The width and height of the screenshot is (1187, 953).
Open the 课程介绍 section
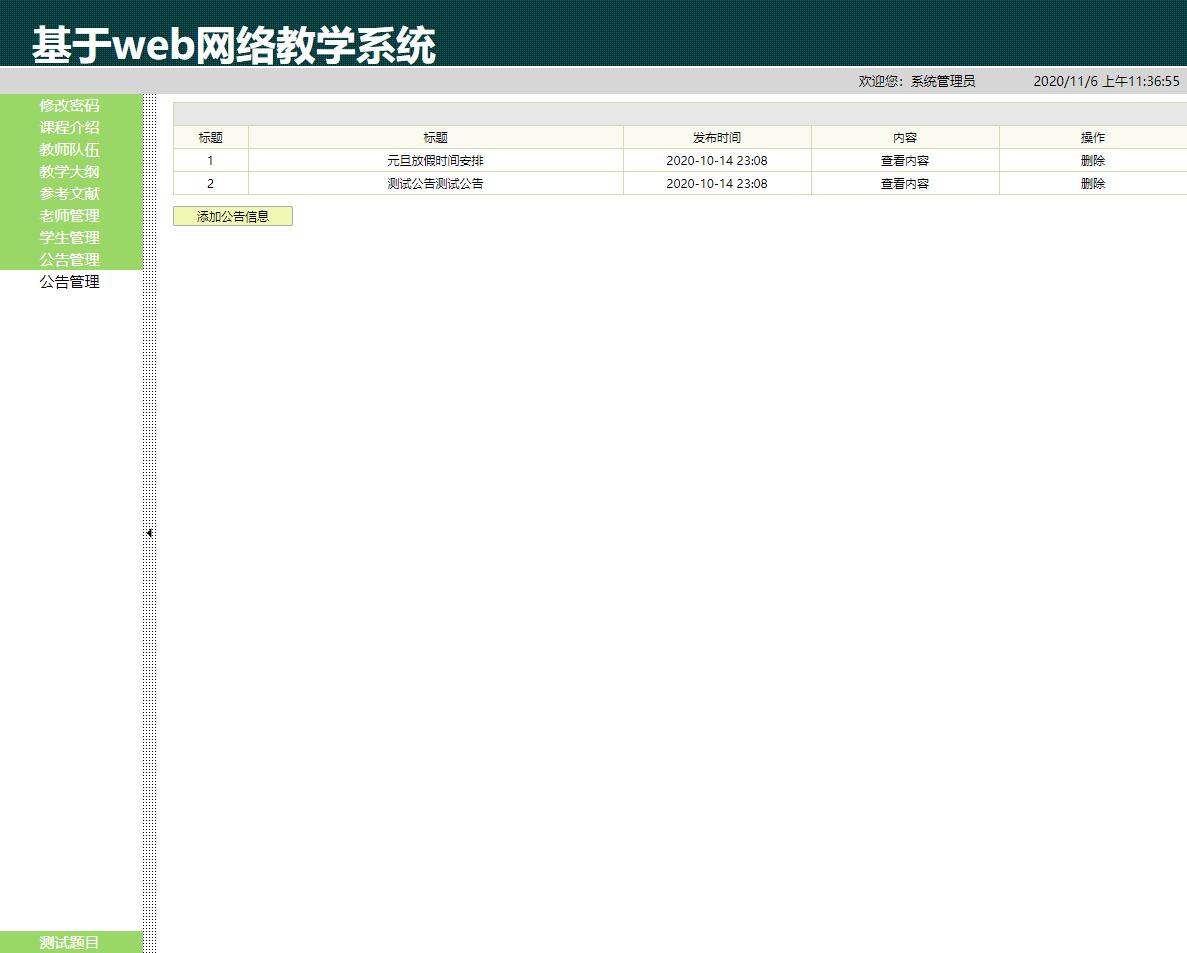click(x=69, y=127)
